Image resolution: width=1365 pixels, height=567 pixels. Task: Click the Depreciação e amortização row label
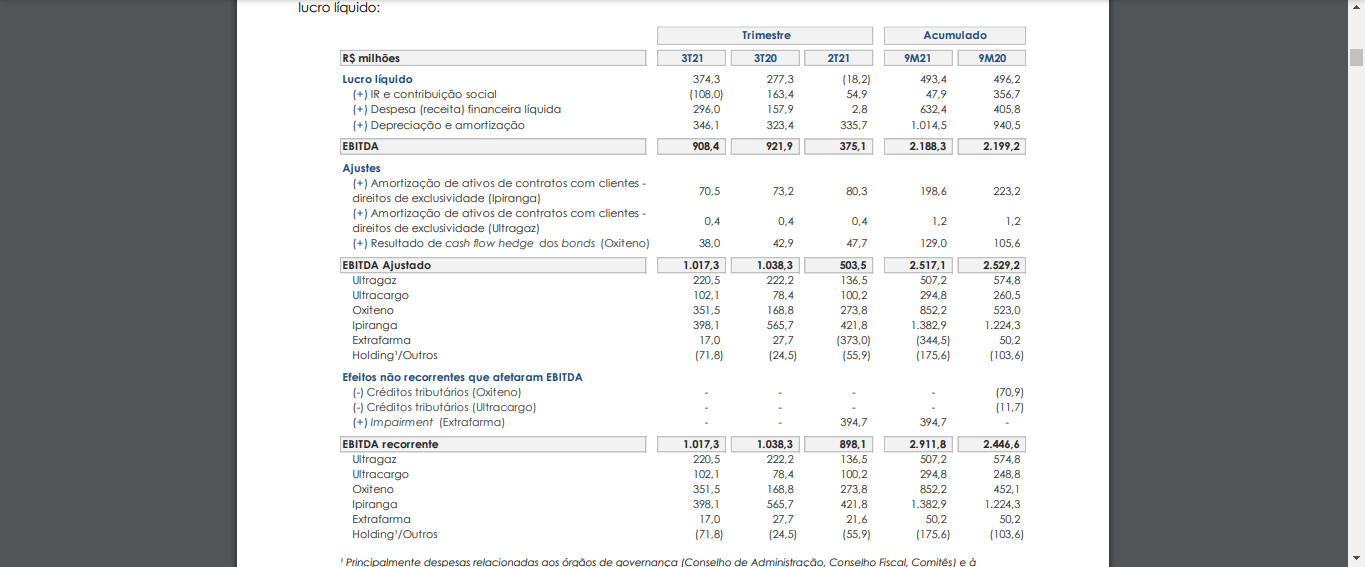438,125
